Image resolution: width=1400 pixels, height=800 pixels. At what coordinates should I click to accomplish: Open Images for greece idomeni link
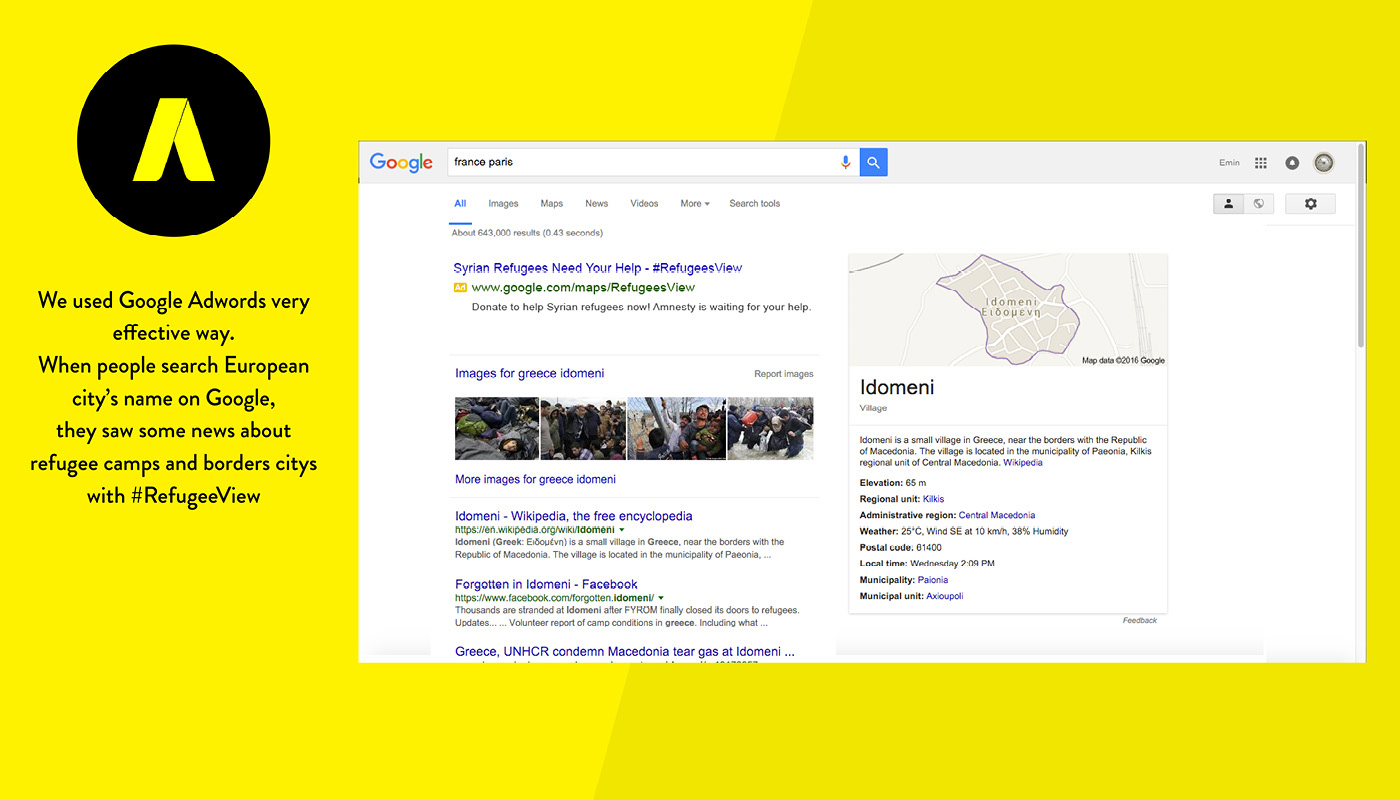coord(529,373)
